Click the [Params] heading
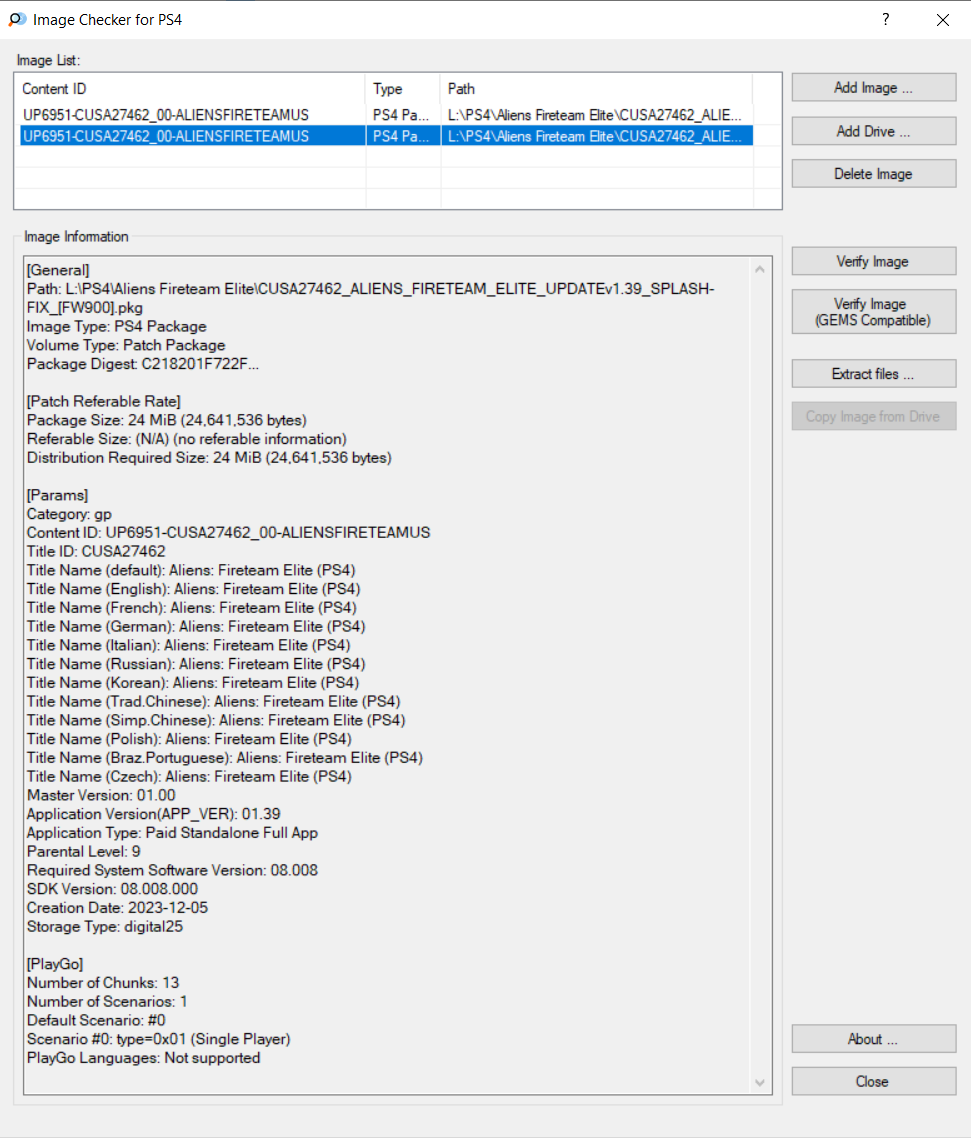This screenshot has height=1138, width=971. (57, 495)
